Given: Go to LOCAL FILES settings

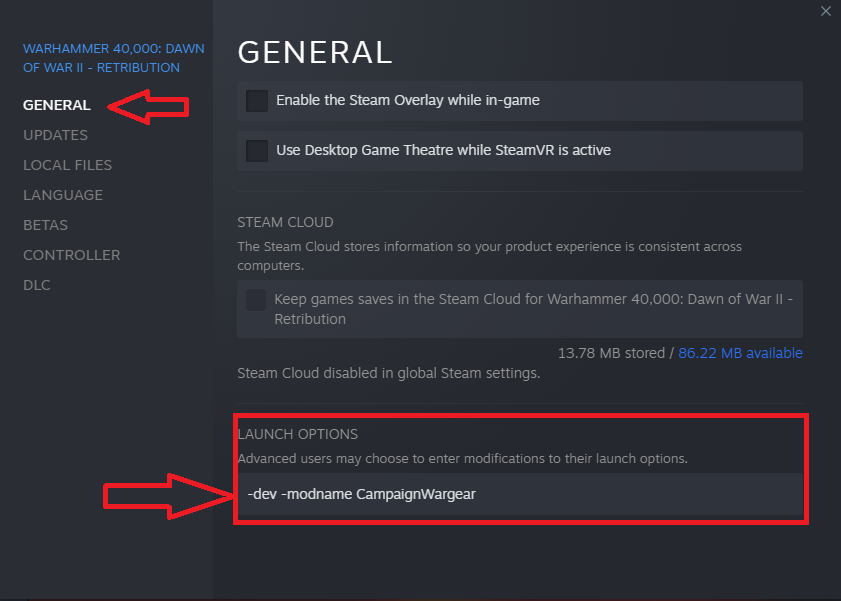Looking at the screenshot, I should 67,165.
